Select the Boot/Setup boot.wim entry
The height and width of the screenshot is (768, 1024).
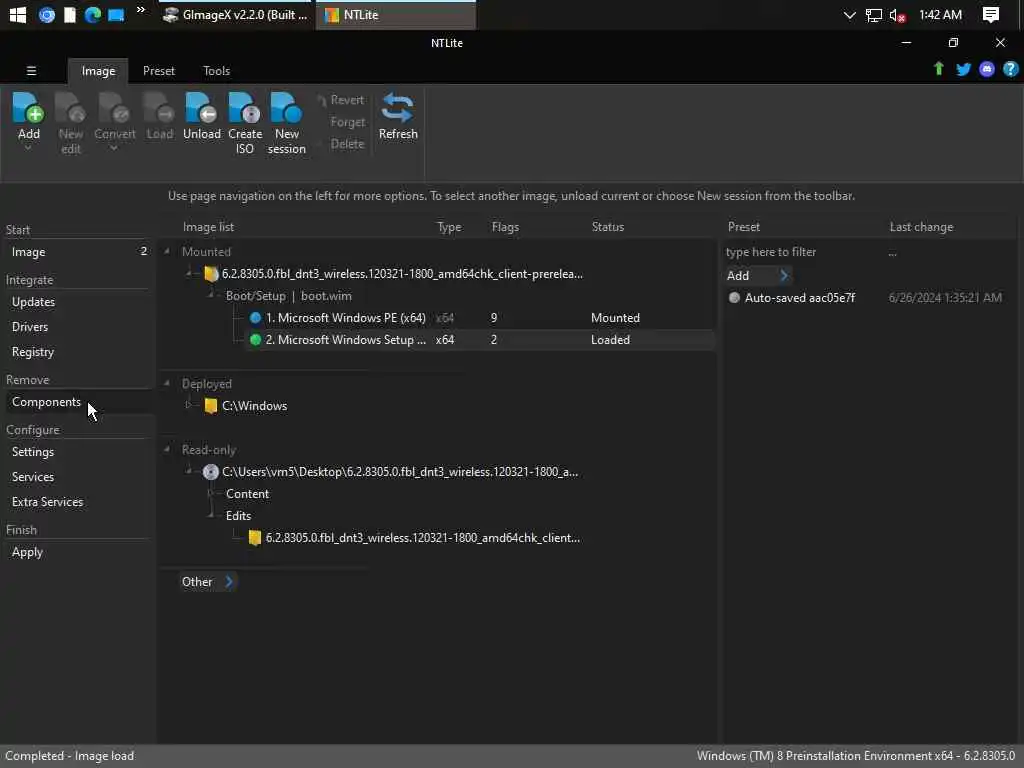289,296
